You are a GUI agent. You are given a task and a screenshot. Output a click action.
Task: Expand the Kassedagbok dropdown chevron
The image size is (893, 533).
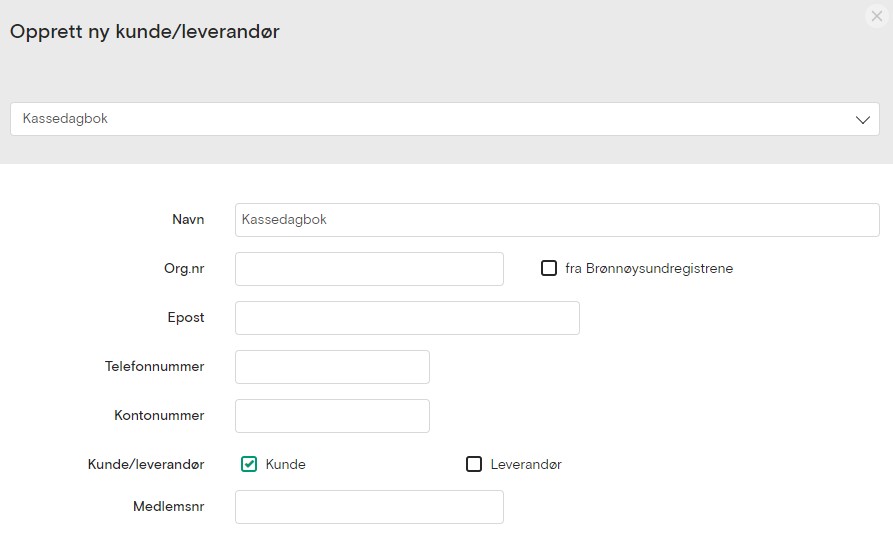pyautogui.click(x=863, y=119)
